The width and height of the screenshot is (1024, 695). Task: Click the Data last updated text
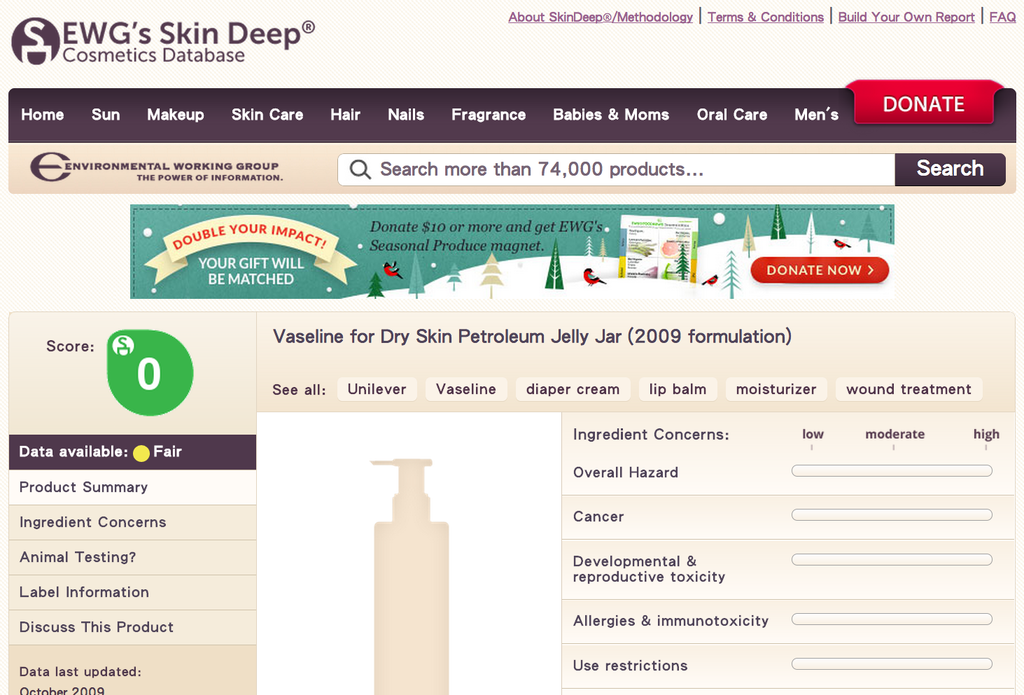click(x=80, y=681)
